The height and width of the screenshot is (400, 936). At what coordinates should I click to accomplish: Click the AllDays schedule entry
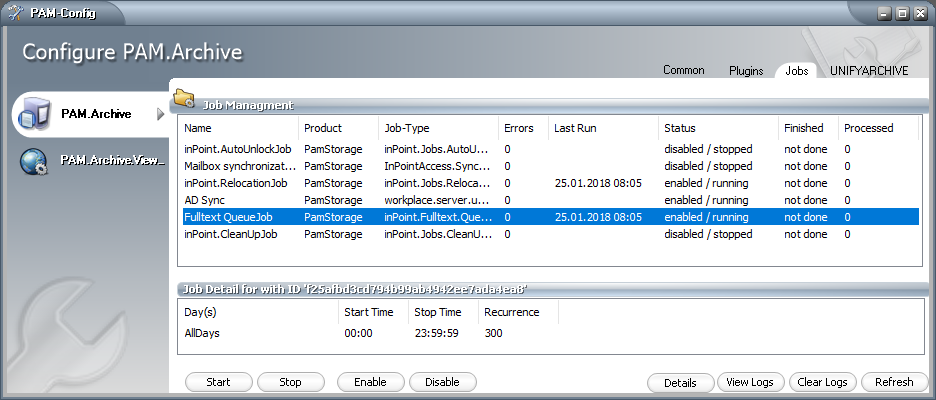click(x=202, y=333)
